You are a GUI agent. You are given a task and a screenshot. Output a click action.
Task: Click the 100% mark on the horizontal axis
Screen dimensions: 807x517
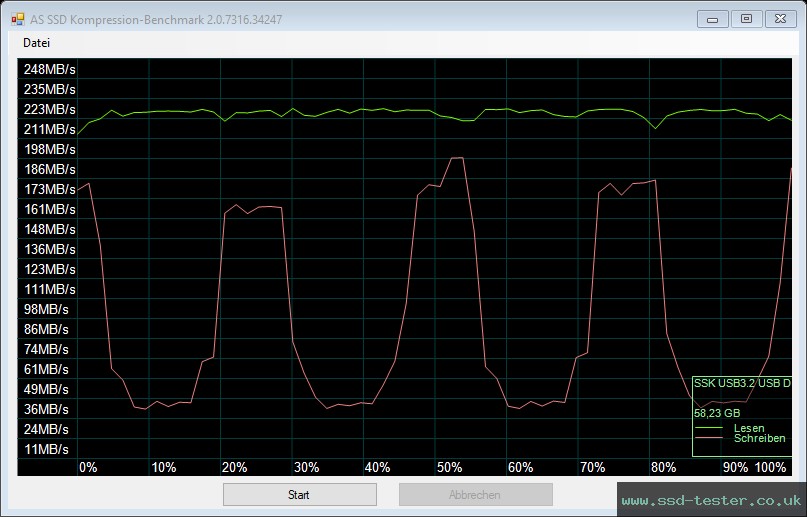[771, 468]
